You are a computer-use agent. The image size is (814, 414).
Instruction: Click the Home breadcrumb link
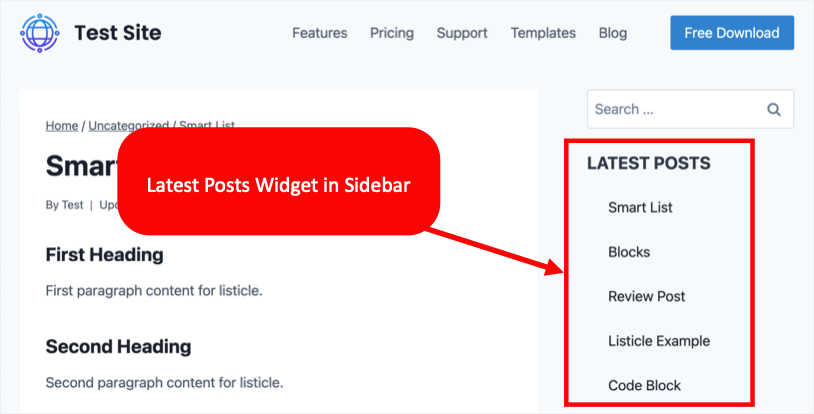[62, 126]
